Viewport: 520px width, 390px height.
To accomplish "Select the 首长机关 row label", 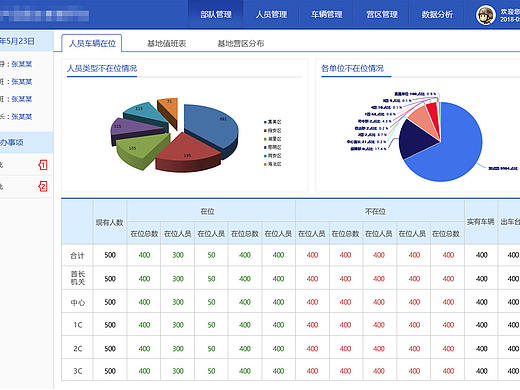I will click(77, 278).
